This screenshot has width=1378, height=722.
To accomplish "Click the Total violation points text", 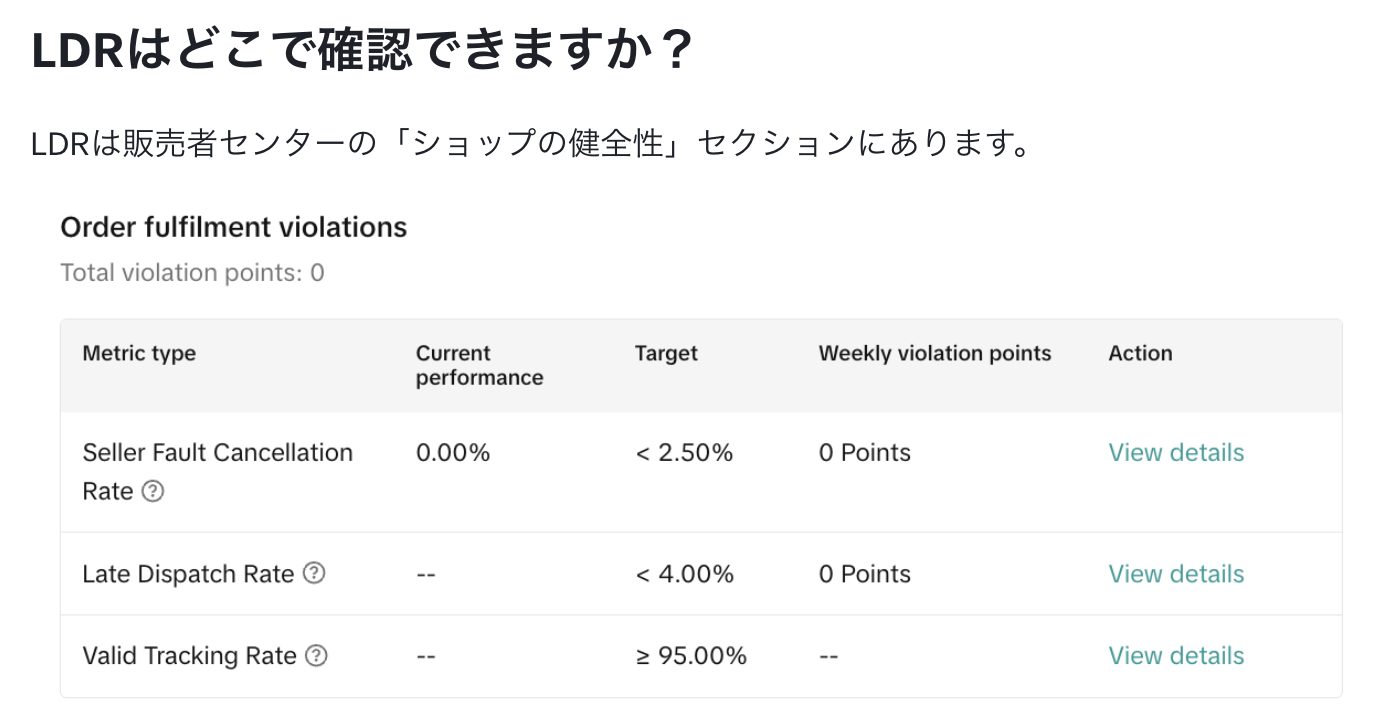I will (x=192, y=272).
